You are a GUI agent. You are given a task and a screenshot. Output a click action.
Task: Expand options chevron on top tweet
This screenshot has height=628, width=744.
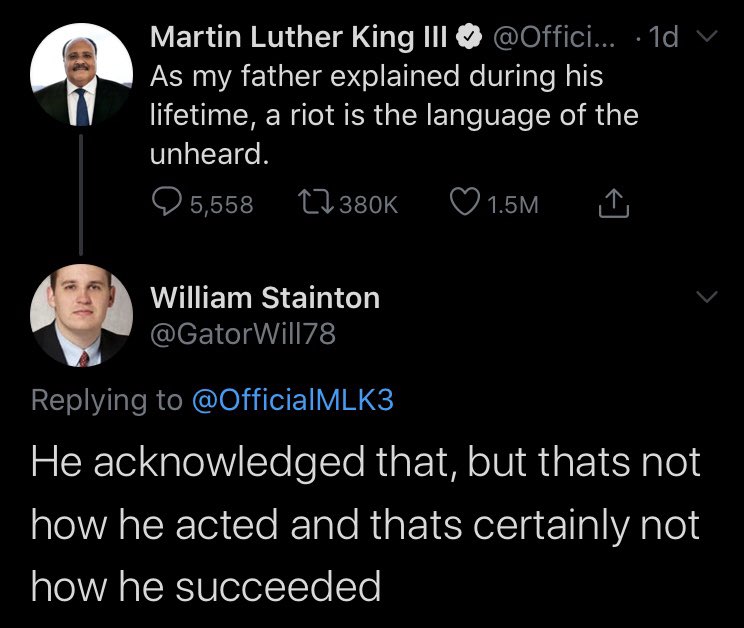pos(707,37)
